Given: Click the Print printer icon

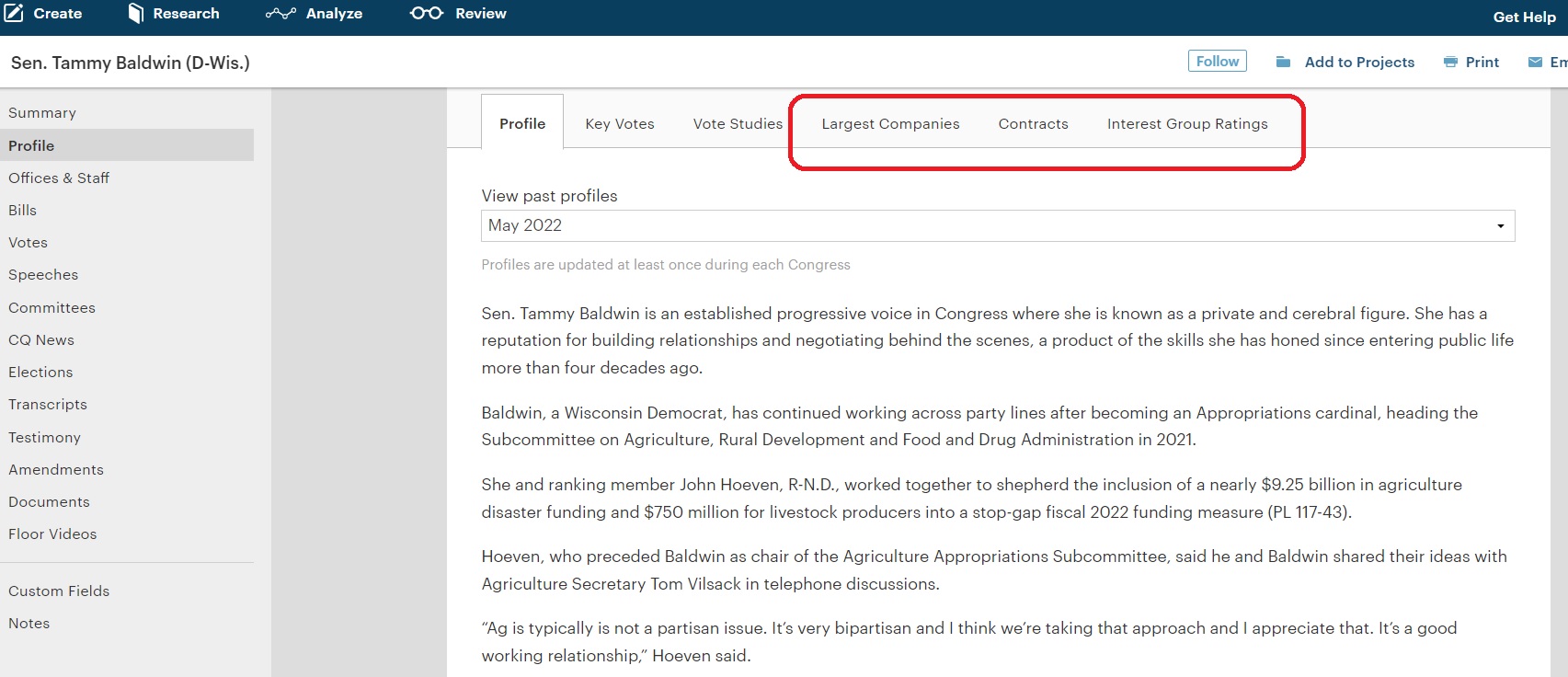Looking at the screenshot, I should coord(1450,62).
